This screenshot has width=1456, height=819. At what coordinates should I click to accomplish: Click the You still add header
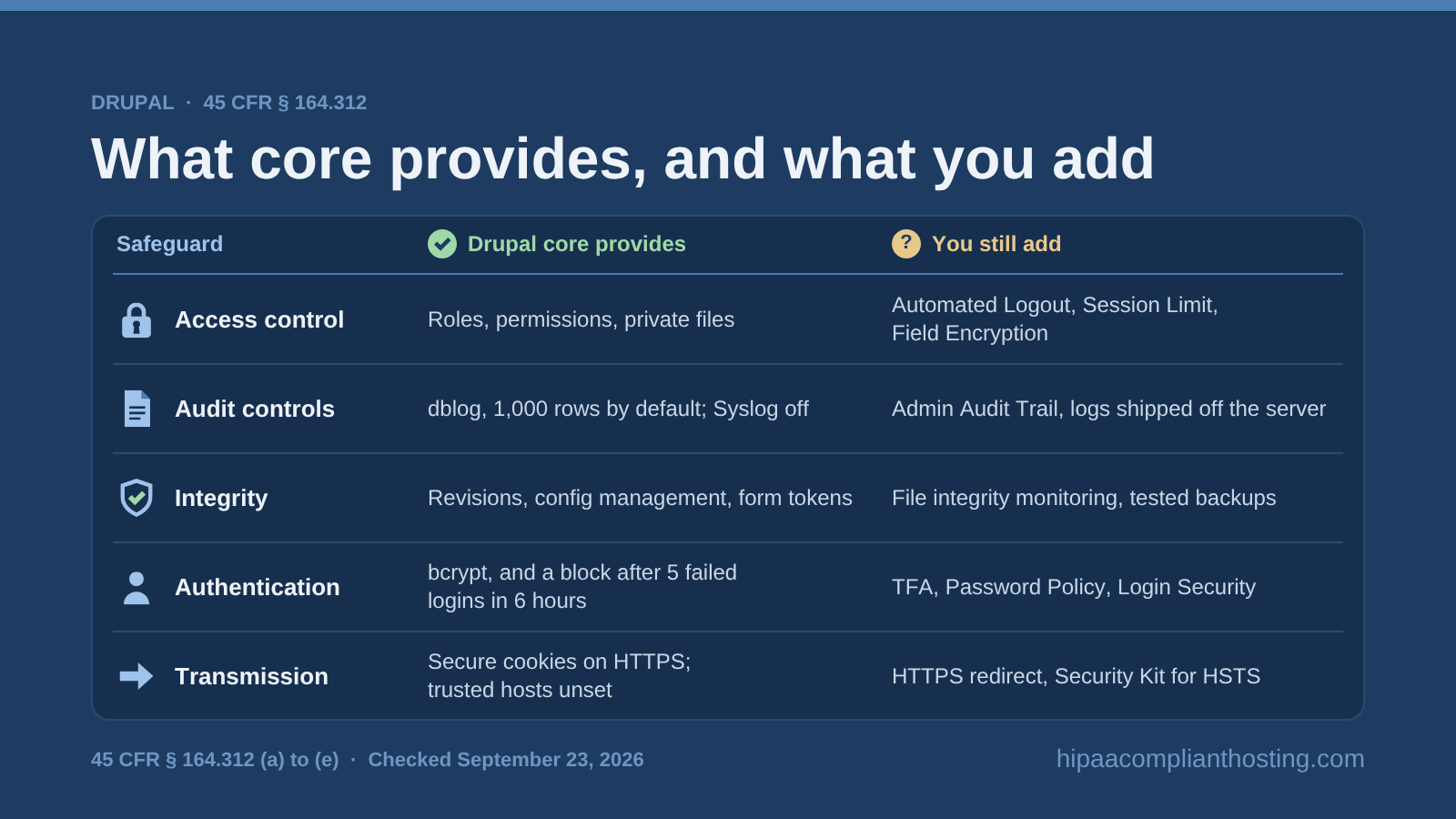[x=996, y=244]
